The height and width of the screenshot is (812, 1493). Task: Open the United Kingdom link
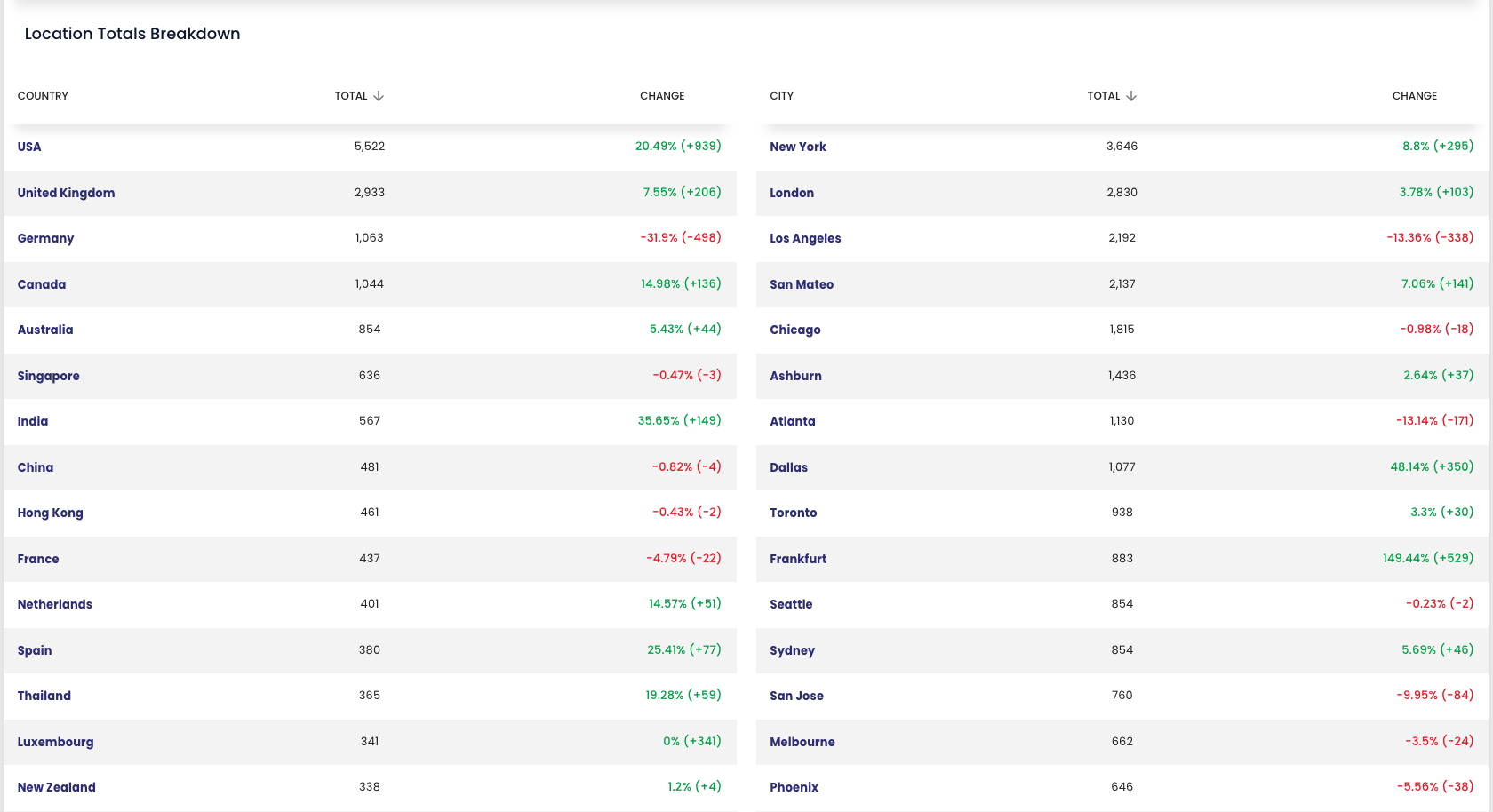[66, 193]
